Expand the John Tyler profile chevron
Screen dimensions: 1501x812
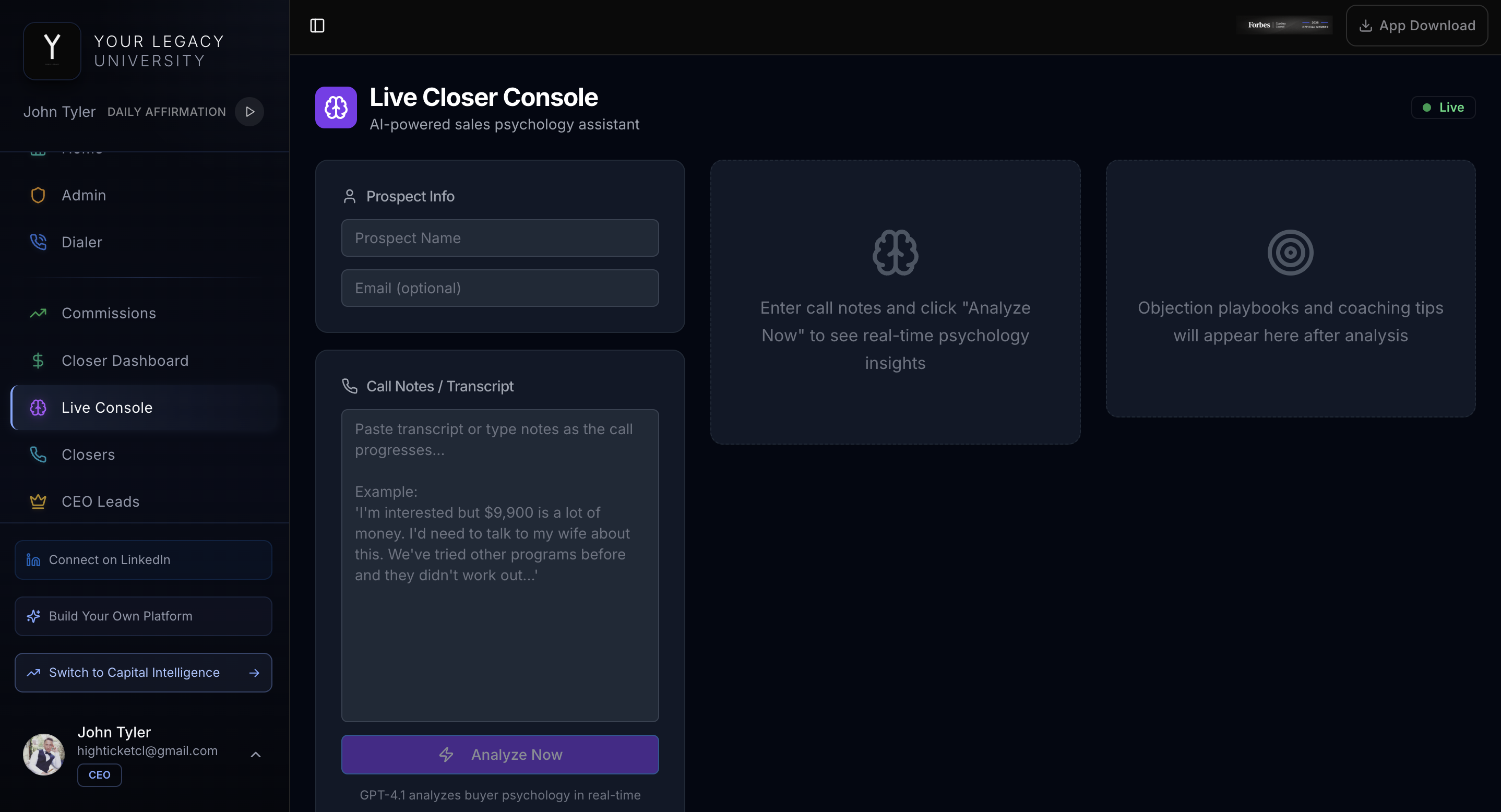(255, 754)
